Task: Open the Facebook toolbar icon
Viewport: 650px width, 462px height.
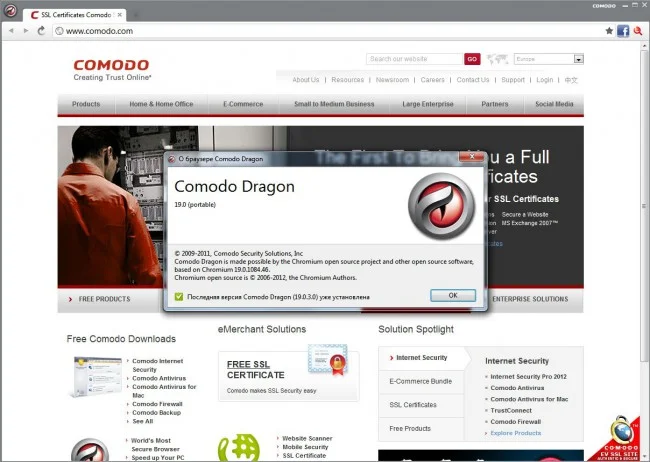Action: (623, 31)
